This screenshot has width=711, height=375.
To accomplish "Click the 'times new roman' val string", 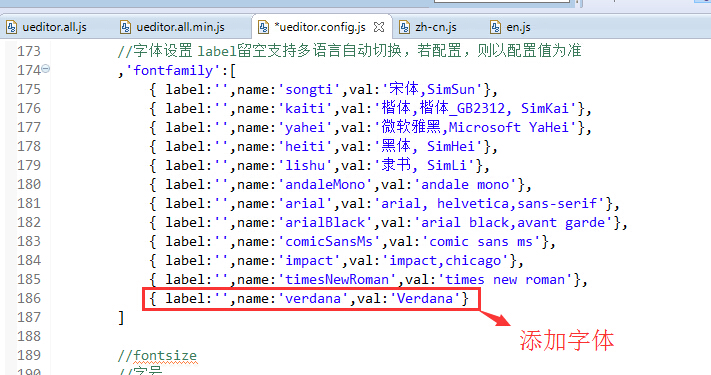I will point(505,280).
